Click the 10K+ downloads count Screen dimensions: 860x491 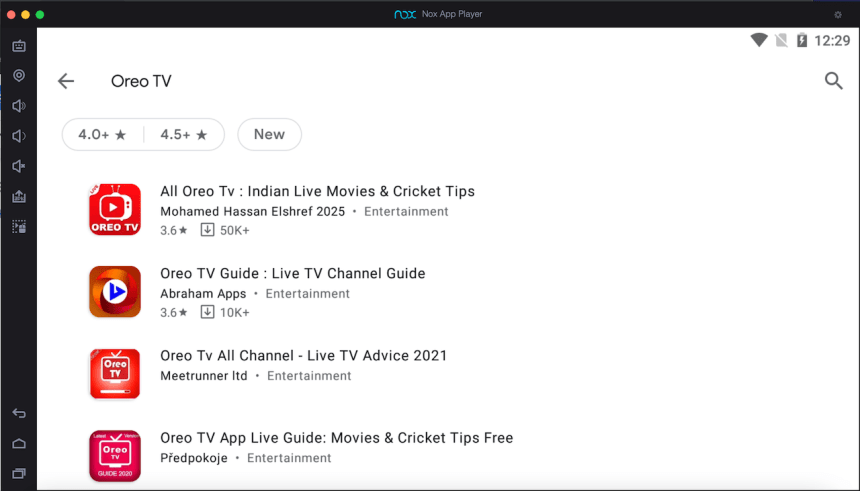(x=235, y=313)
